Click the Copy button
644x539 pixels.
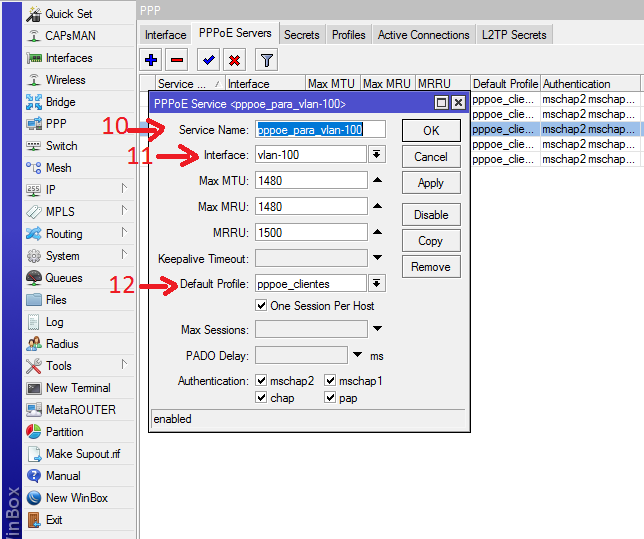coord(431,241)
